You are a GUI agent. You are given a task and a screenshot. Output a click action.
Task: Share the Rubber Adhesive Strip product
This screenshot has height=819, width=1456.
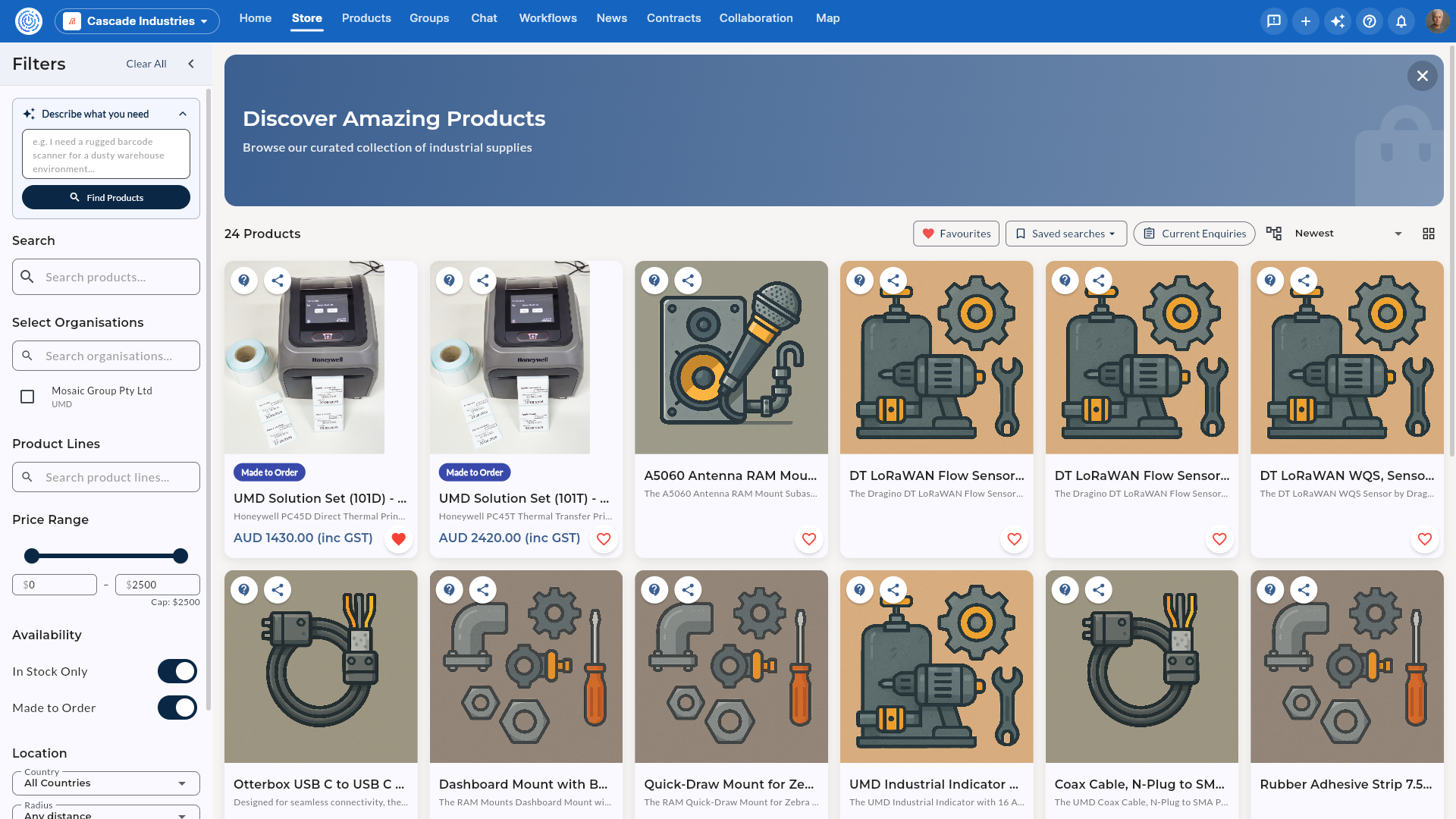pos(1304,590)
